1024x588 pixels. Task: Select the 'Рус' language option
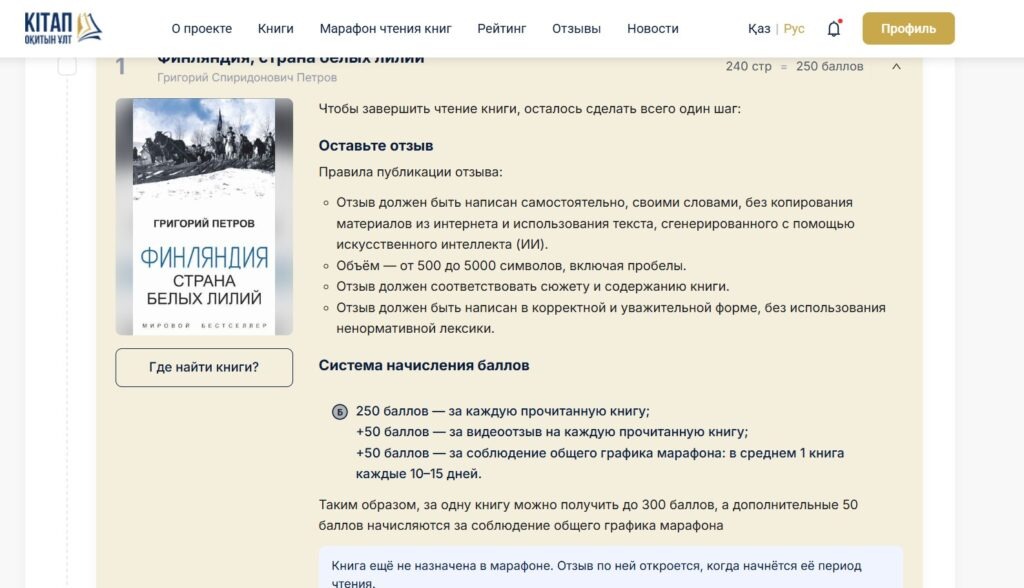point(793,29)
